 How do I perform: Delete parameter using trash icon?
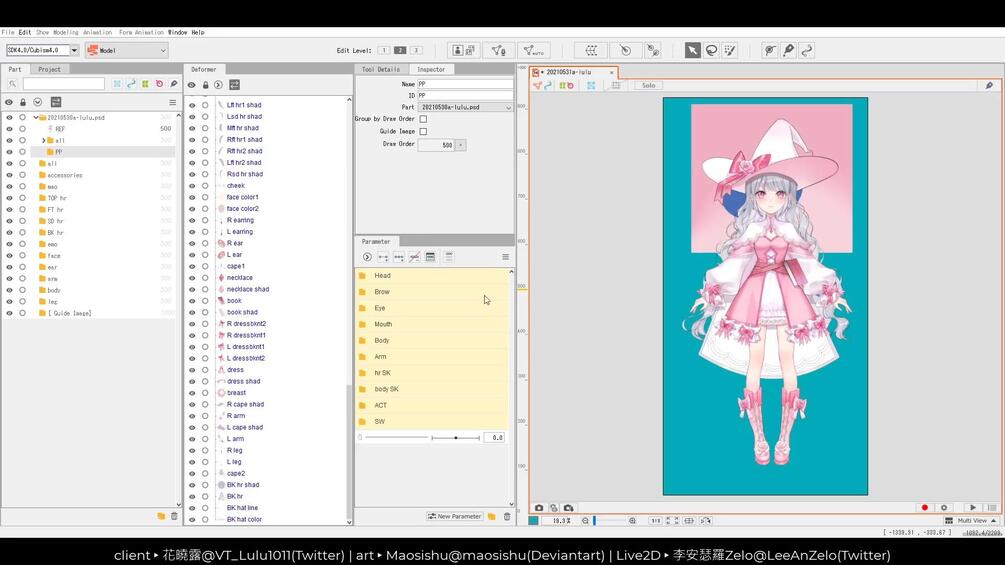point(507,517)
